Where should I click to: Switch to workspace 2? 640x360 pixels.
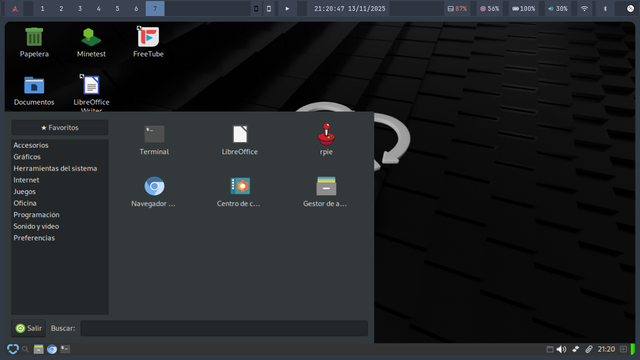pyautogui.click(x=61, y=9)
